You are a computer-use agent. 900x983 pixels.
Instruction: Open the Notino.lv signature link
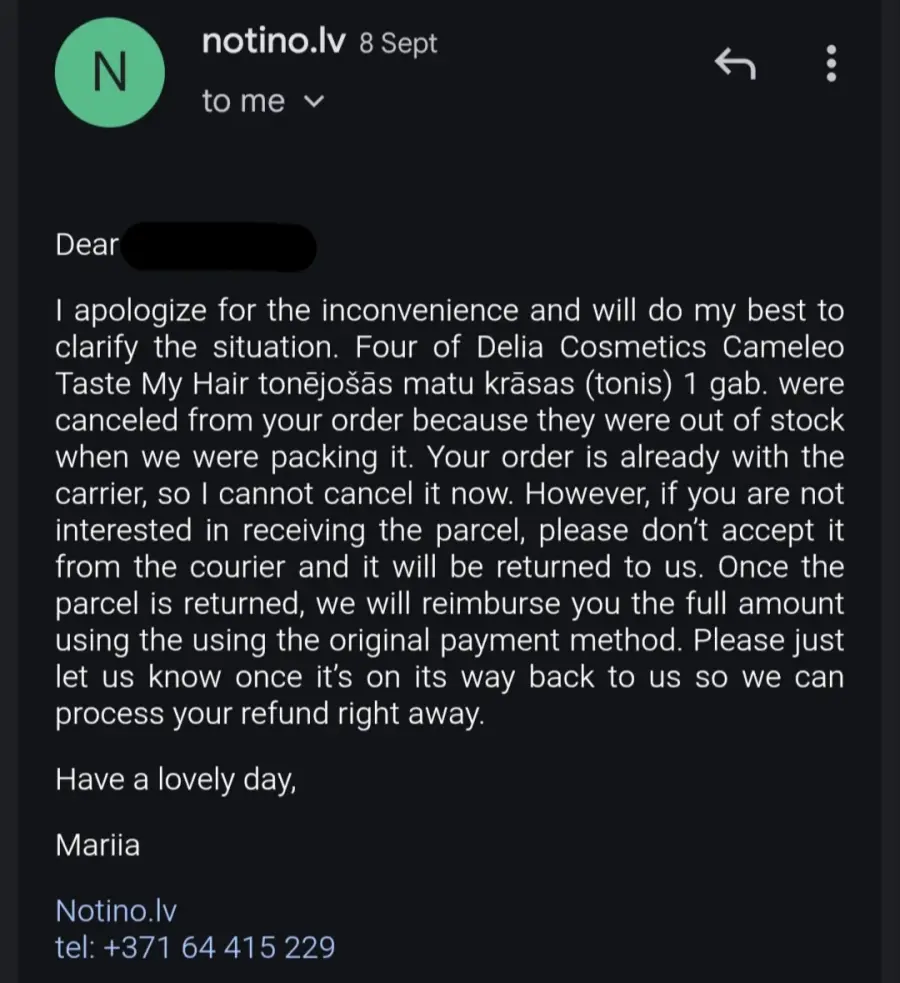coord(116,910)
